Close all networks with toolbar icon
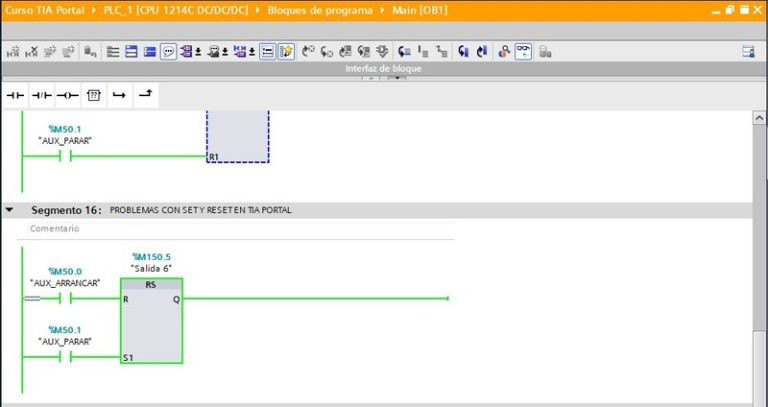This screenshot has height=407, width=768. (150, 51)
